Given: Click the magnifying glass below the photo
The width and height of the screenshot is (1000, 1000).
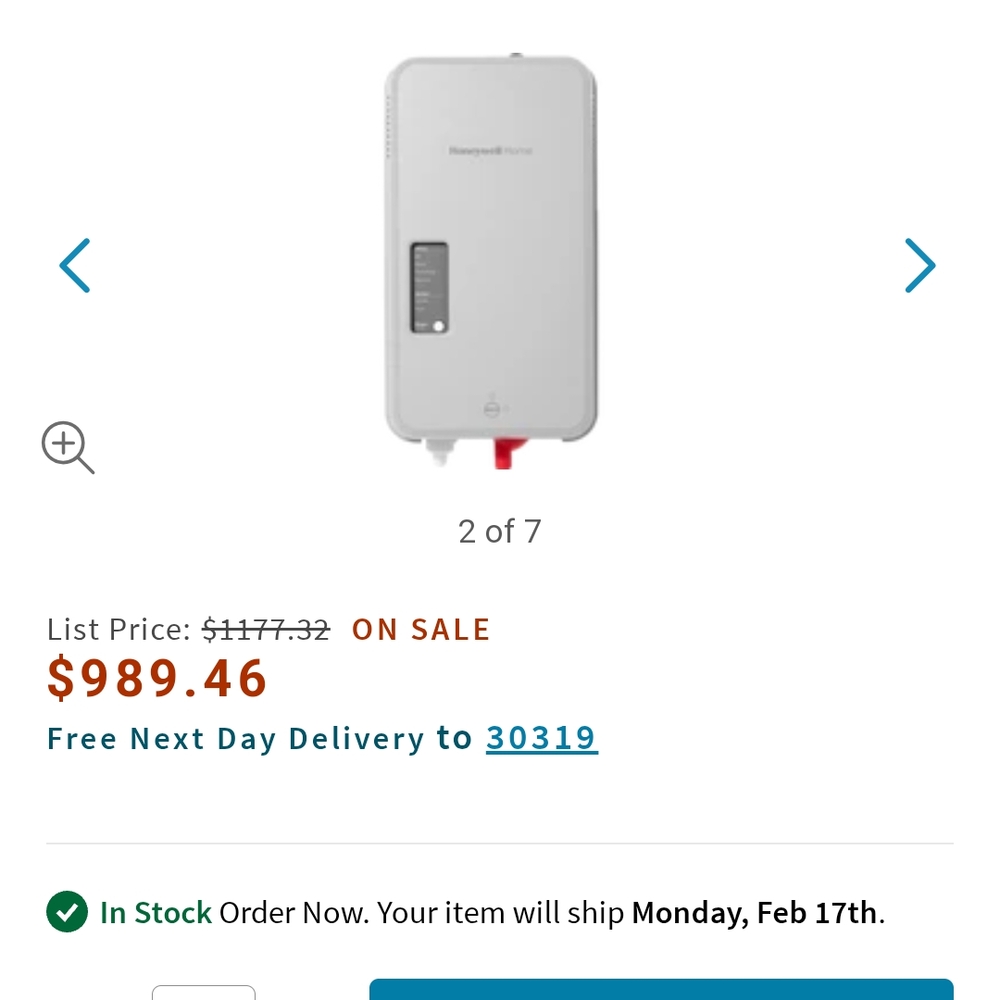Looking at the screenshot, I should click(67, 446).
